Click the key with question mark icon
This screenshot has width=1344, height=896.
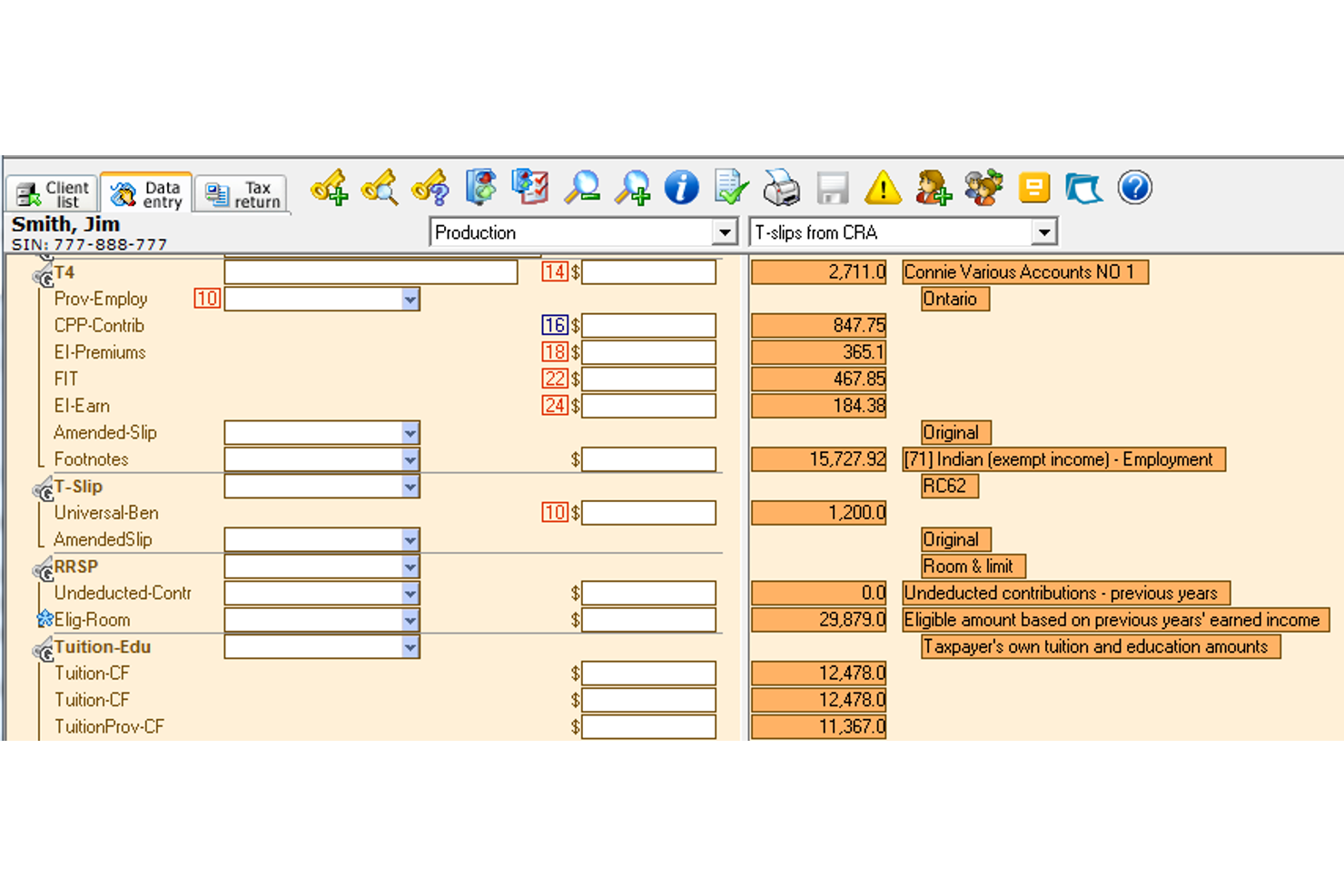click(x=430, y=188)
